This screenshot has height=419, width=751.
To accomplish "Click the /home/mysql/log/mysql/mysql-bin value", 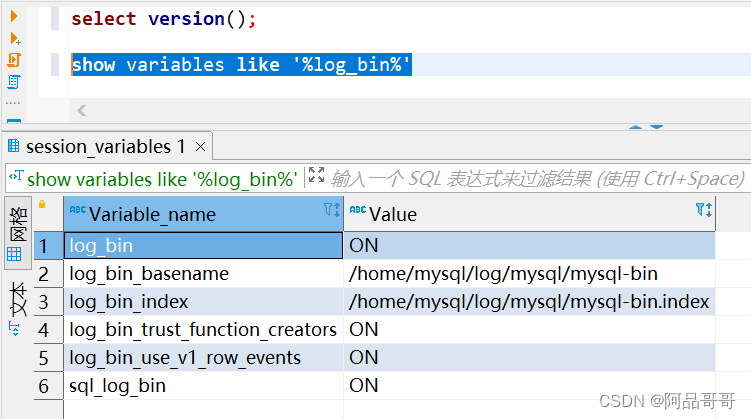I will 529,274.
